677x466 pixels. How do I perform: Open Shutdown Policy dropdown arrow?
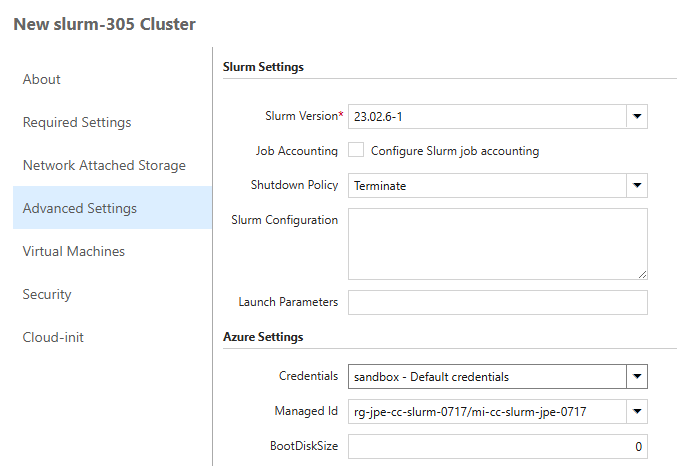637,185
